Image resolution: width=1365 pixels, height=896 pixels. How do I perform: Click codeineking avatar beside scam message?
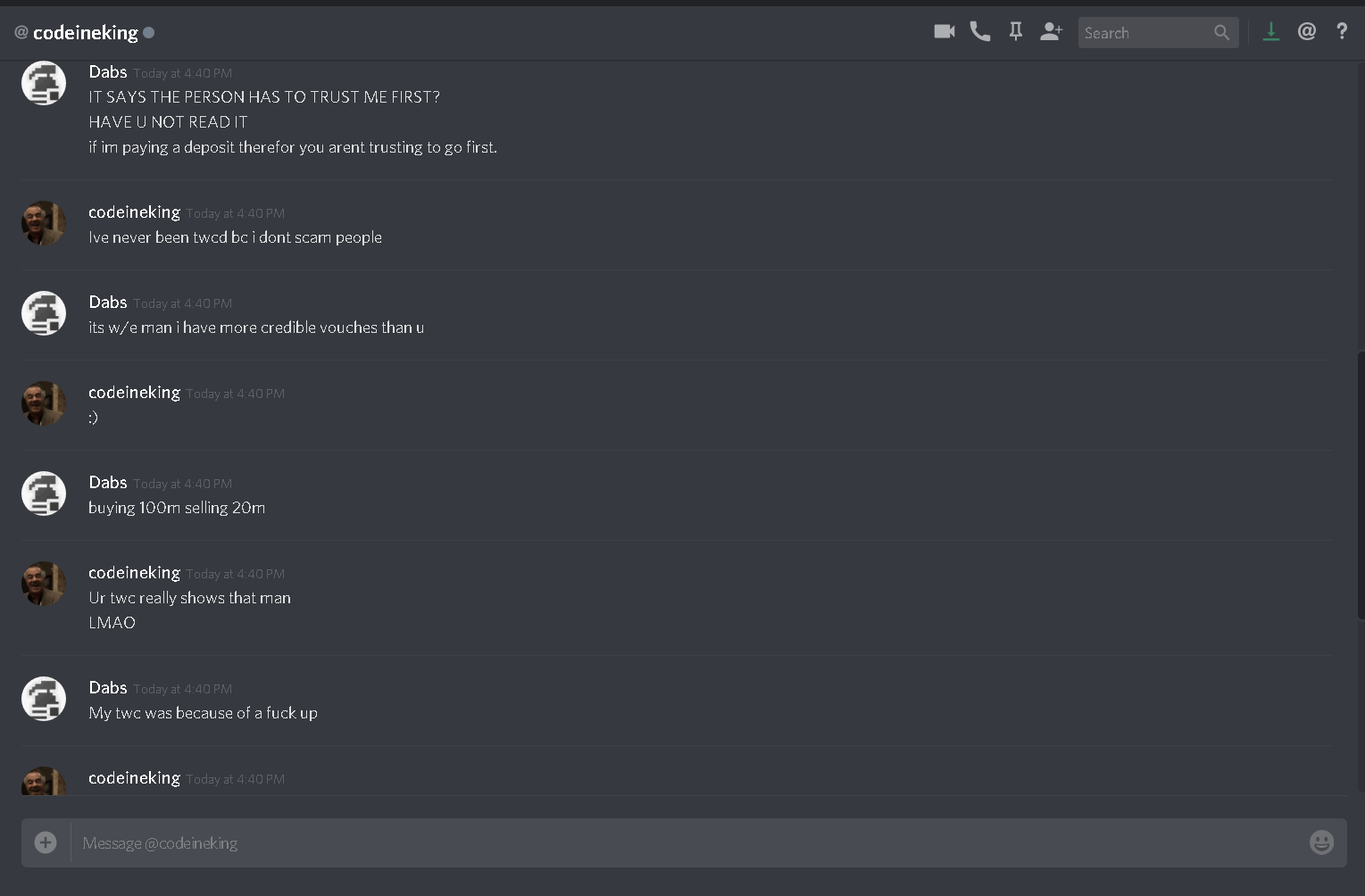(x=44, y=223)
